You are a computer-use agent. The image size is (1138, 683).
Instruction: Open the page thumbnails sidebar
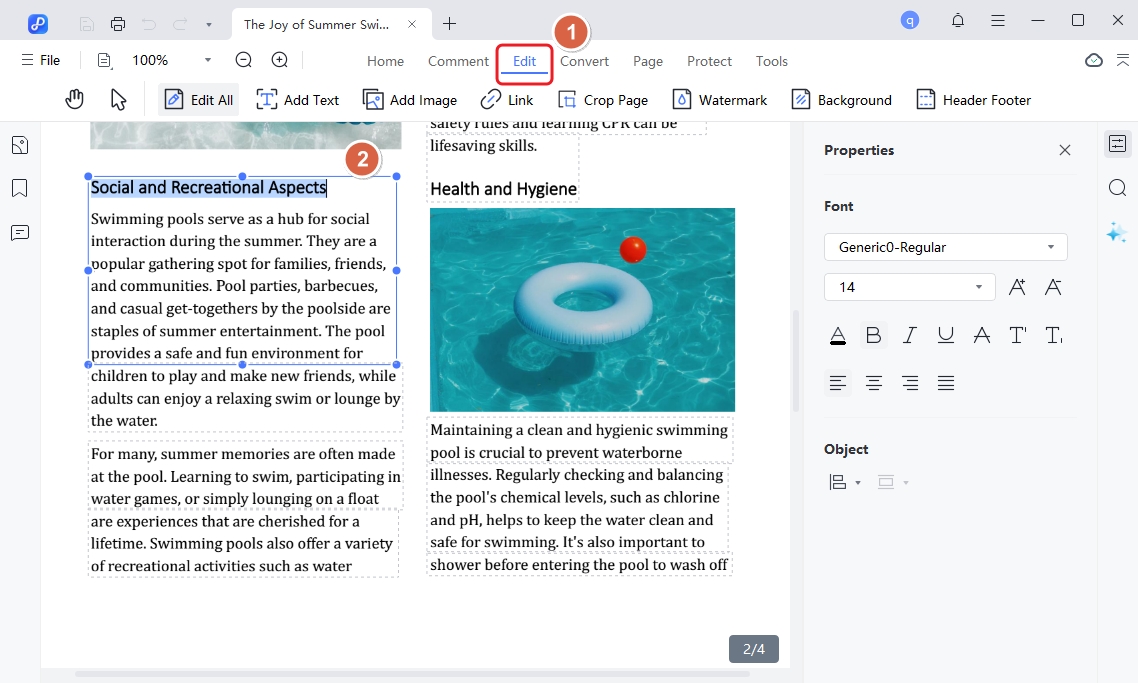[x=19, y=144]
